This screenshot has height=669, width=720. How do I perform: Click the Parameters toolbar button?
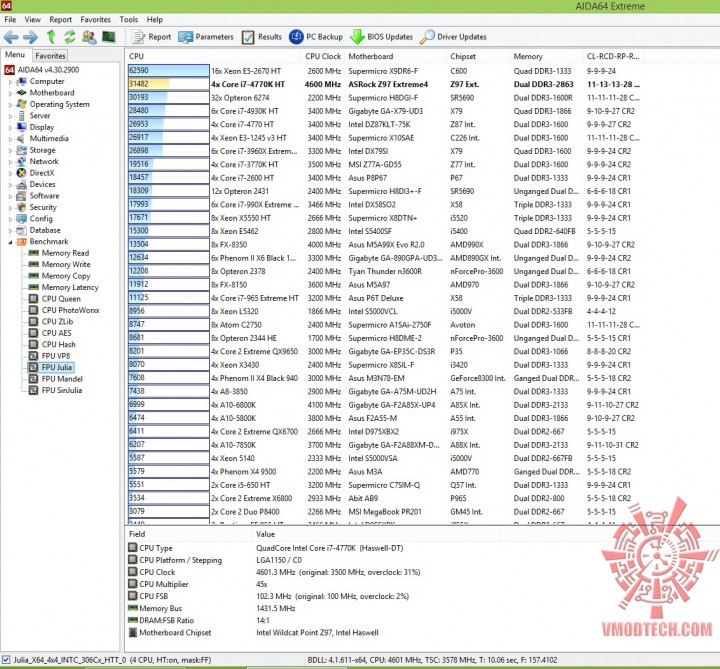pyautogui.click(x=206, y=37)
